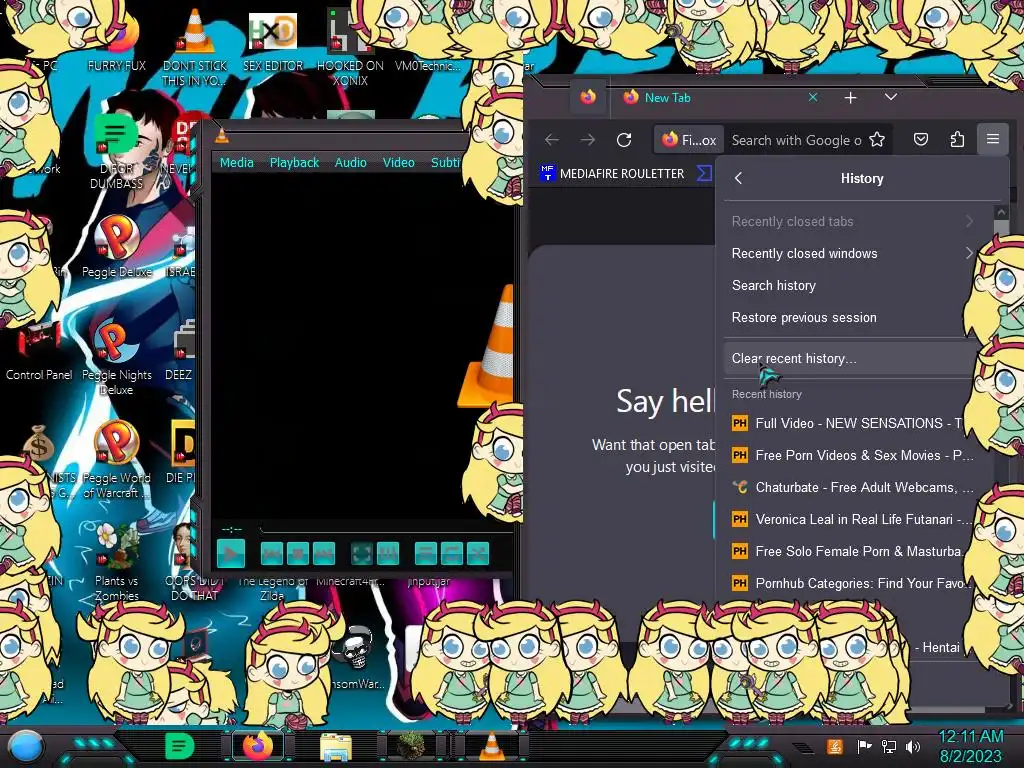Open the Control Panel desktop icon
The height and width of the screenshot is (768, 1024).
[39, 351]
